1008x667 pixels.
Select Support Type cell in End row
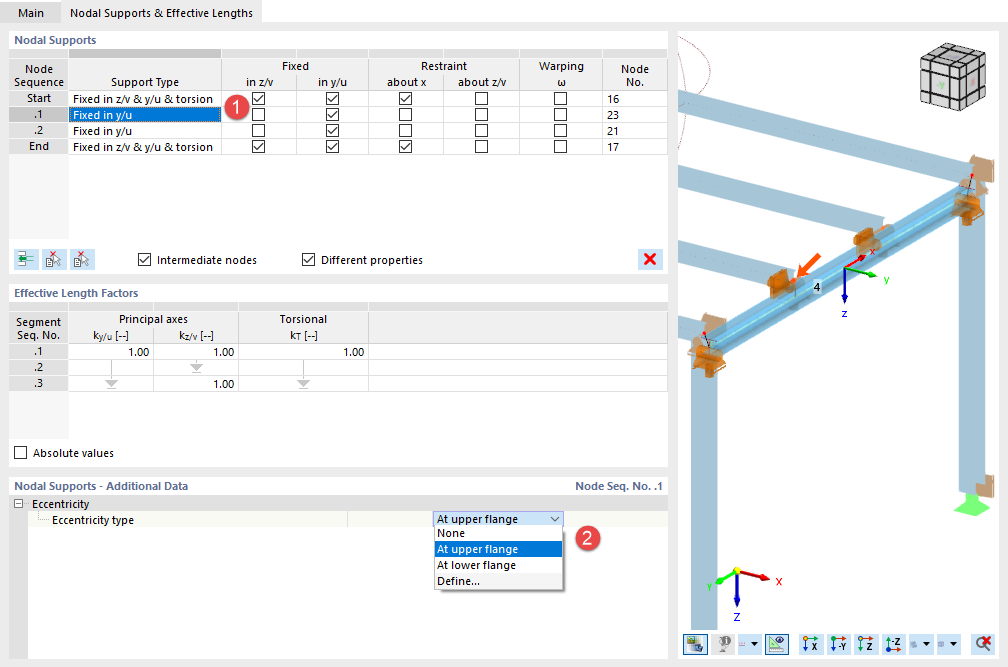point(145,147)
